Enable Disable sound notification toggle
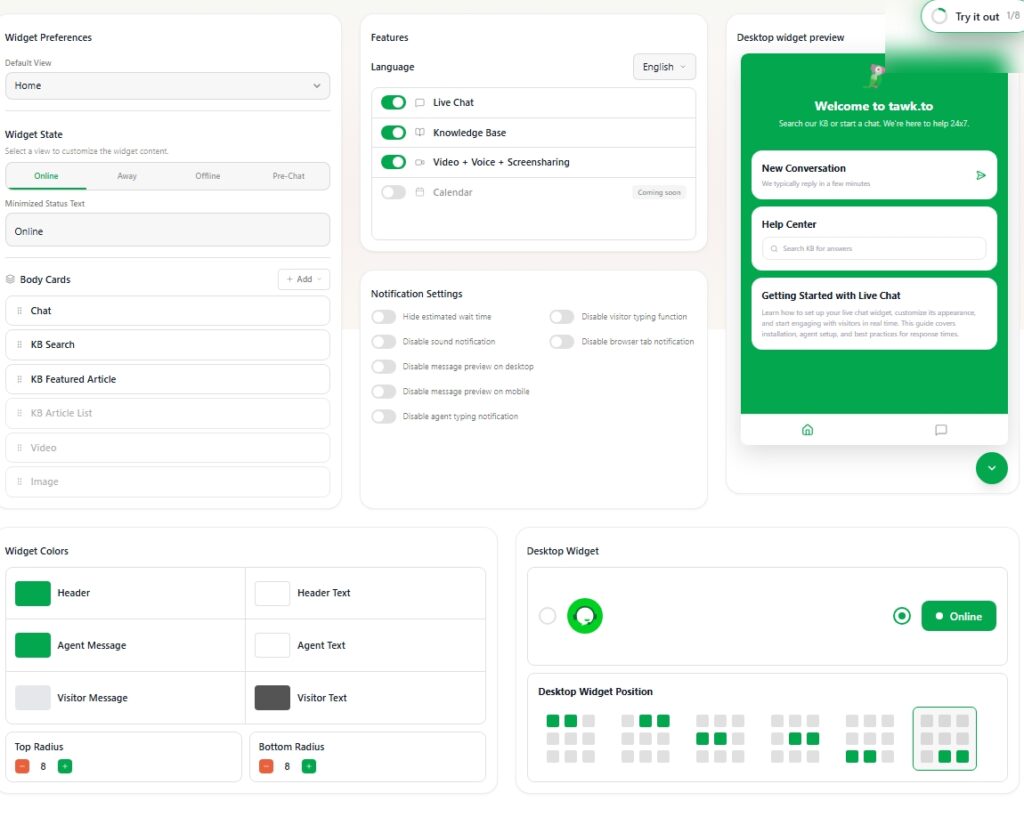Screen dimensions: 1024x817 pyautogui.click(x=383, y=342)
